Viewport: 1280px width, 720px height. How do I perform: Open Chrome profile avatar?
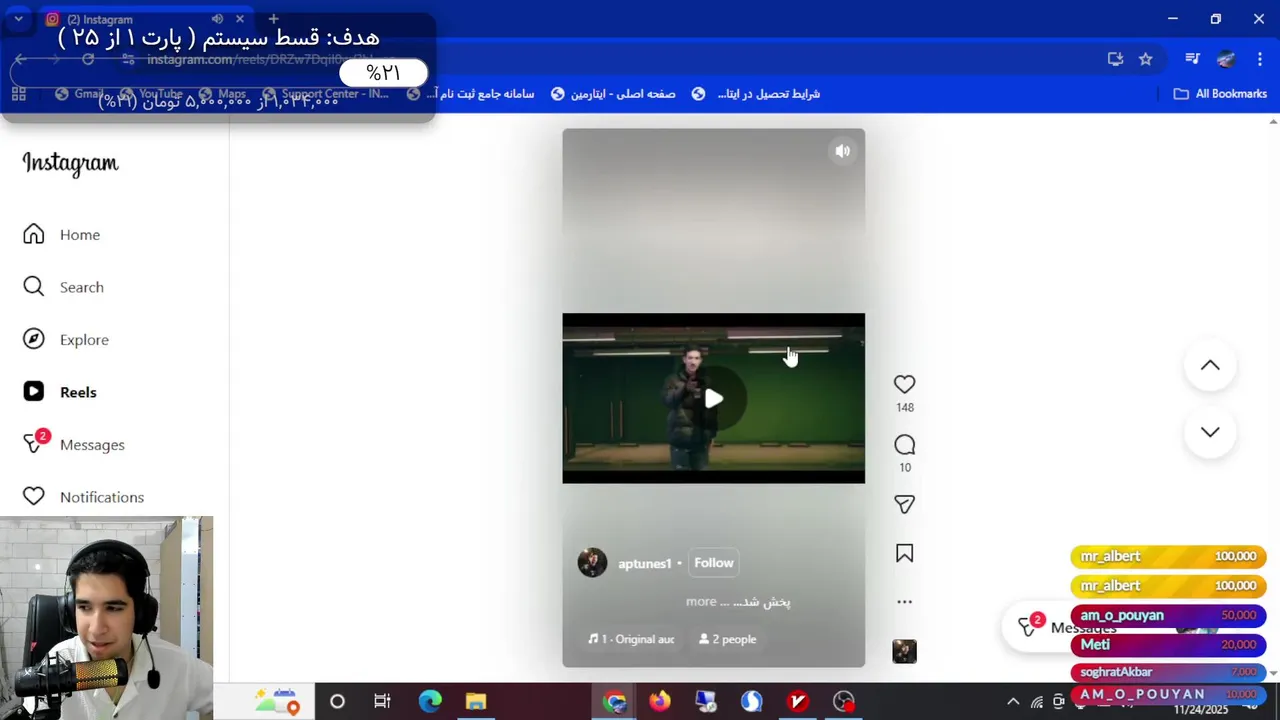1226,59
